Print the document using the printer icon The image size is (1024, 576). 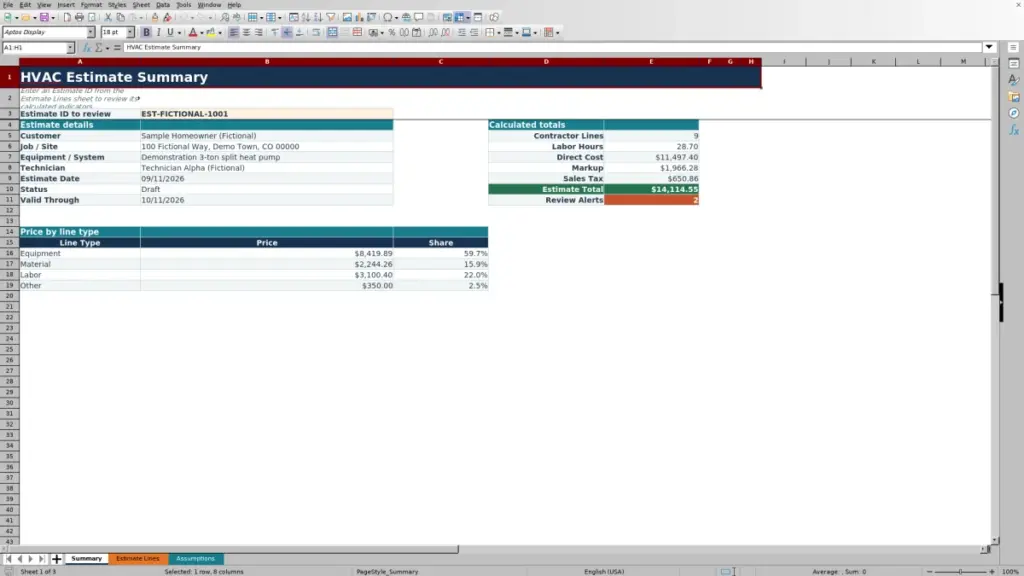tap(79, 18)
